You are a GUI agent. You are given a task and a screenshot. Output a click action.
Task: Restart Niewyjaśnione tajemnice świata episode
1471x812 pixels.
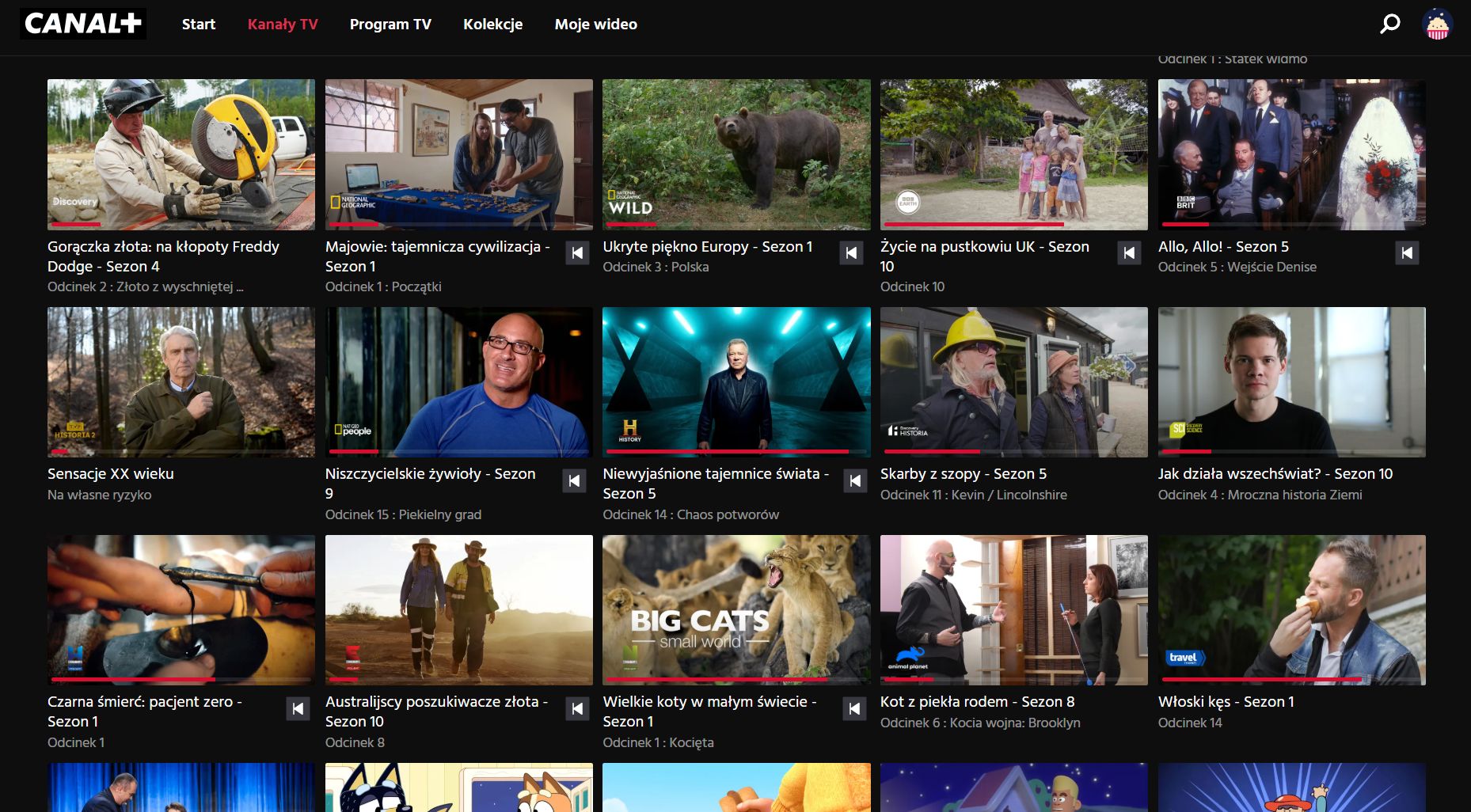pos(855,480)
